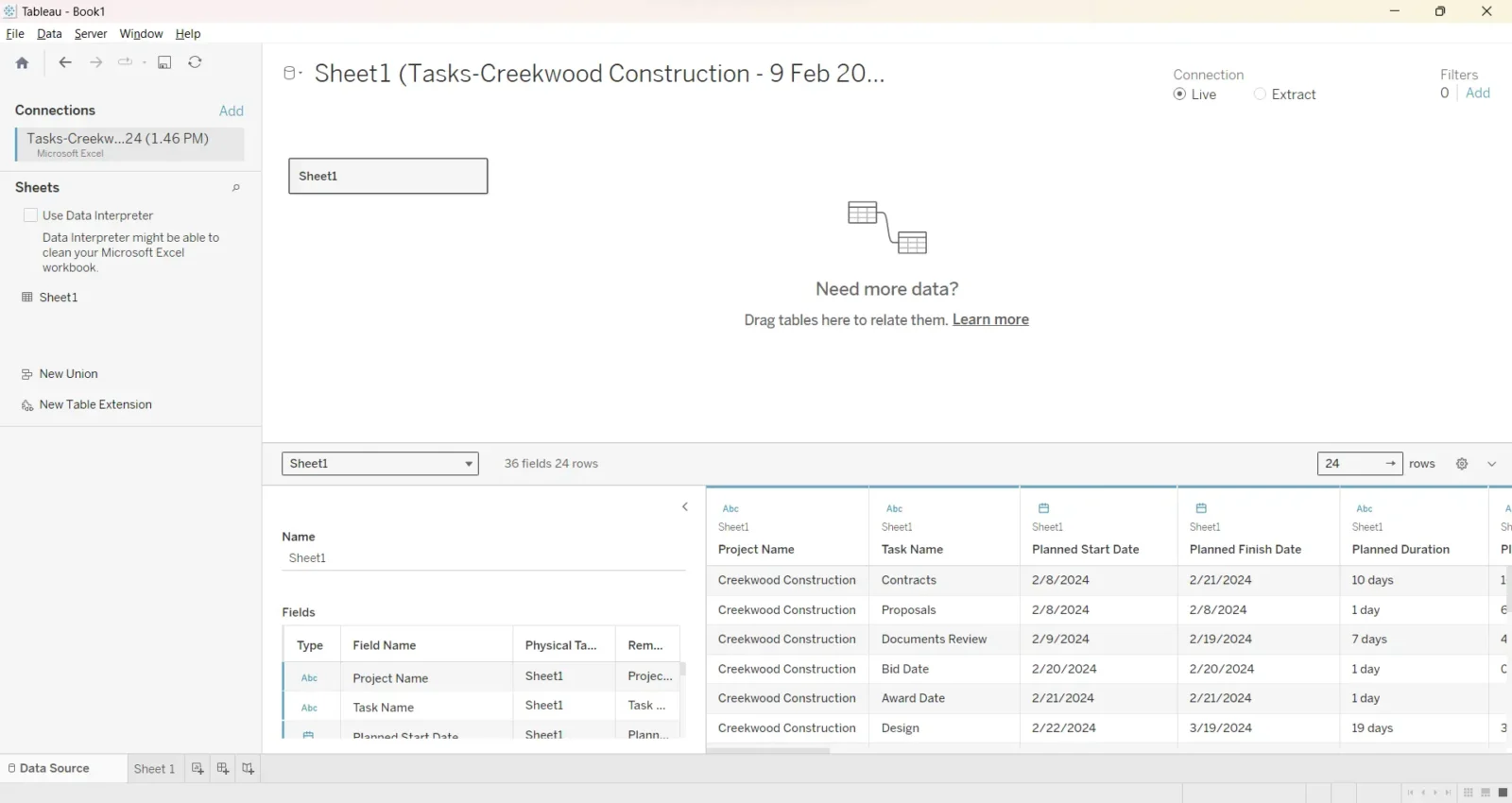Click the Name field containing Sheet1
The width and height of the screenshot is (1512, 803).
click(484, 558)
